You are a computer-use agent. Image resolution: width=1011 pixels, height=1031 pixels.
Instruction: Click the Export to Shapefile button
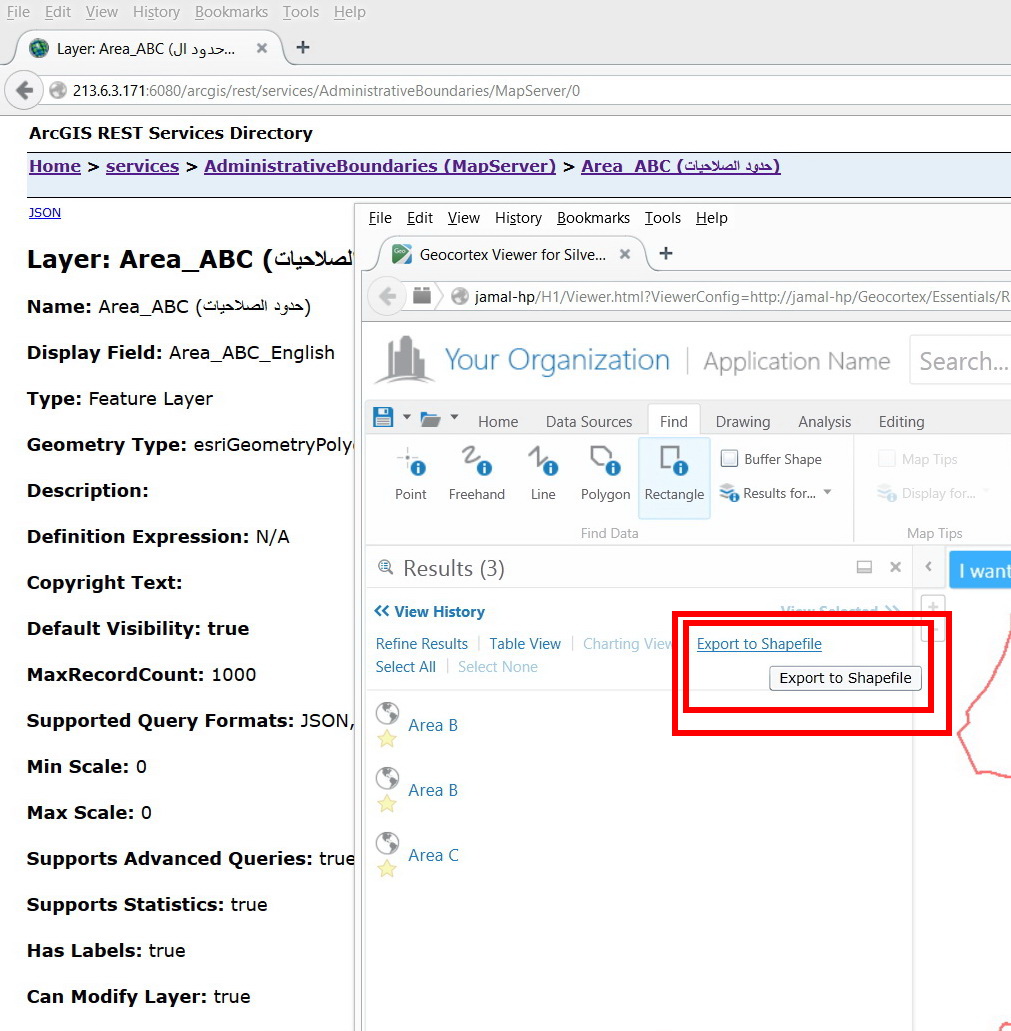(845, 678)
